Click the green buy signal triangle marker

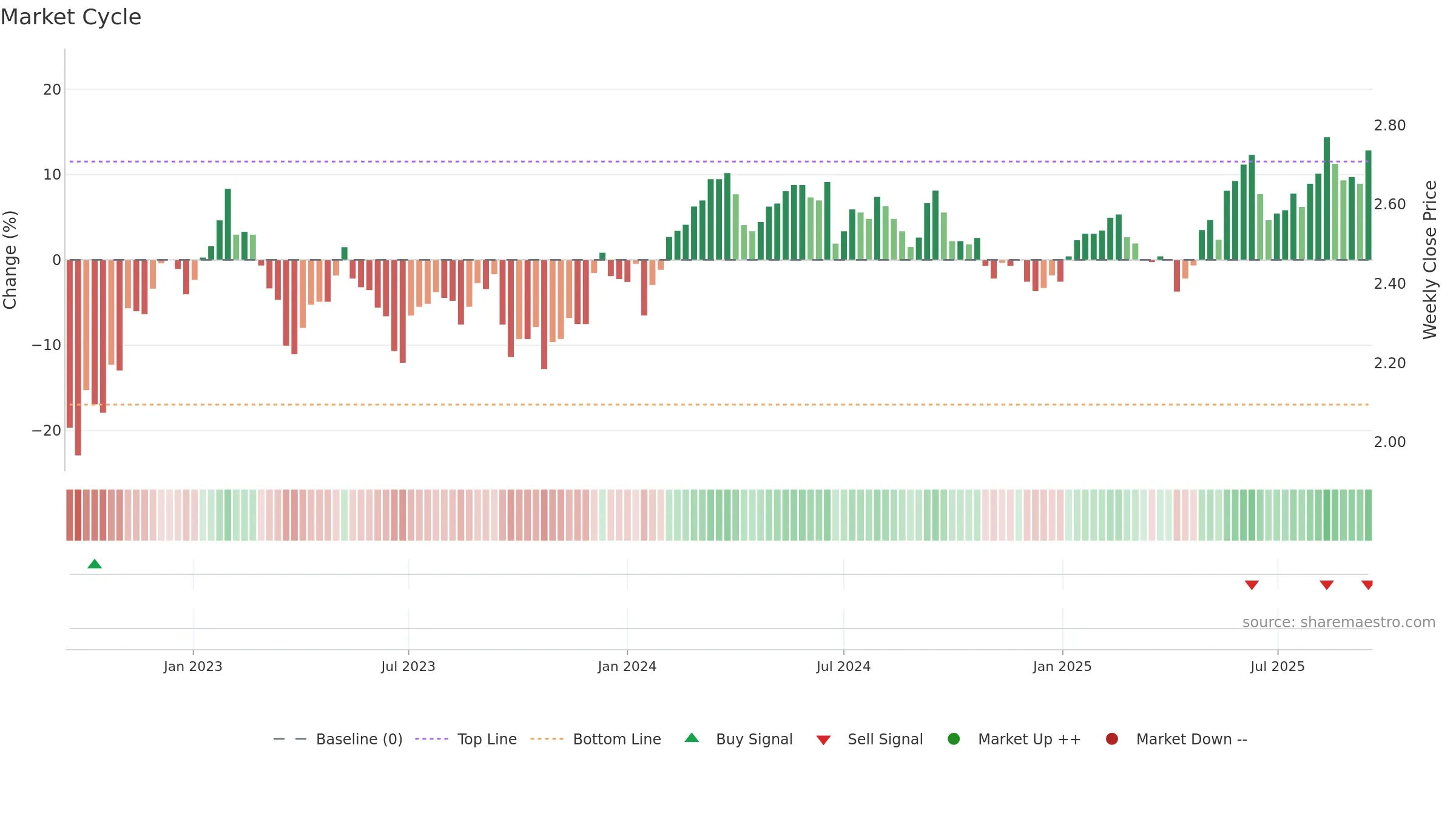pyautogui.click(x=95, y=564)
